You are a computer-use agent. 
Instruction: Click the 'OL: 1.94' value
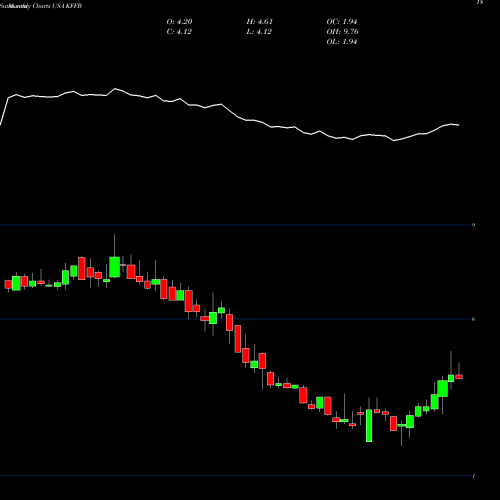click(342, 42)
